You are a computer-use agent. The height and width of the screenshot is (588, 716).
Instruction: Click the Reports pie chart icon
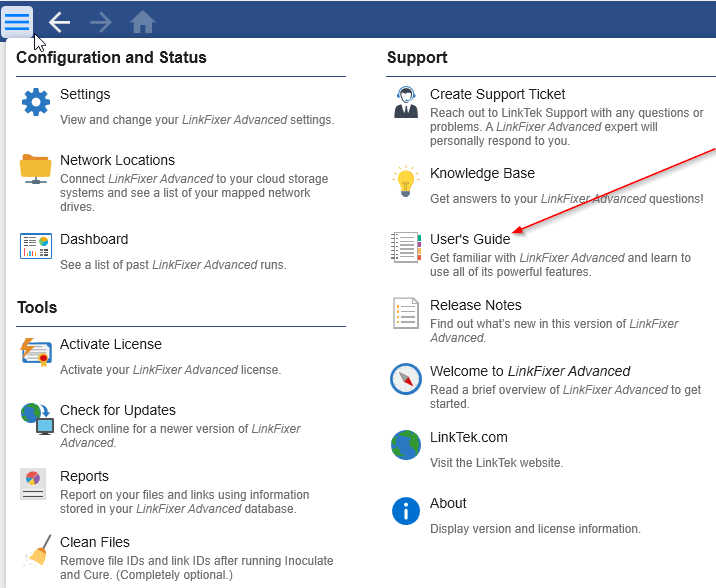point(33,484)
